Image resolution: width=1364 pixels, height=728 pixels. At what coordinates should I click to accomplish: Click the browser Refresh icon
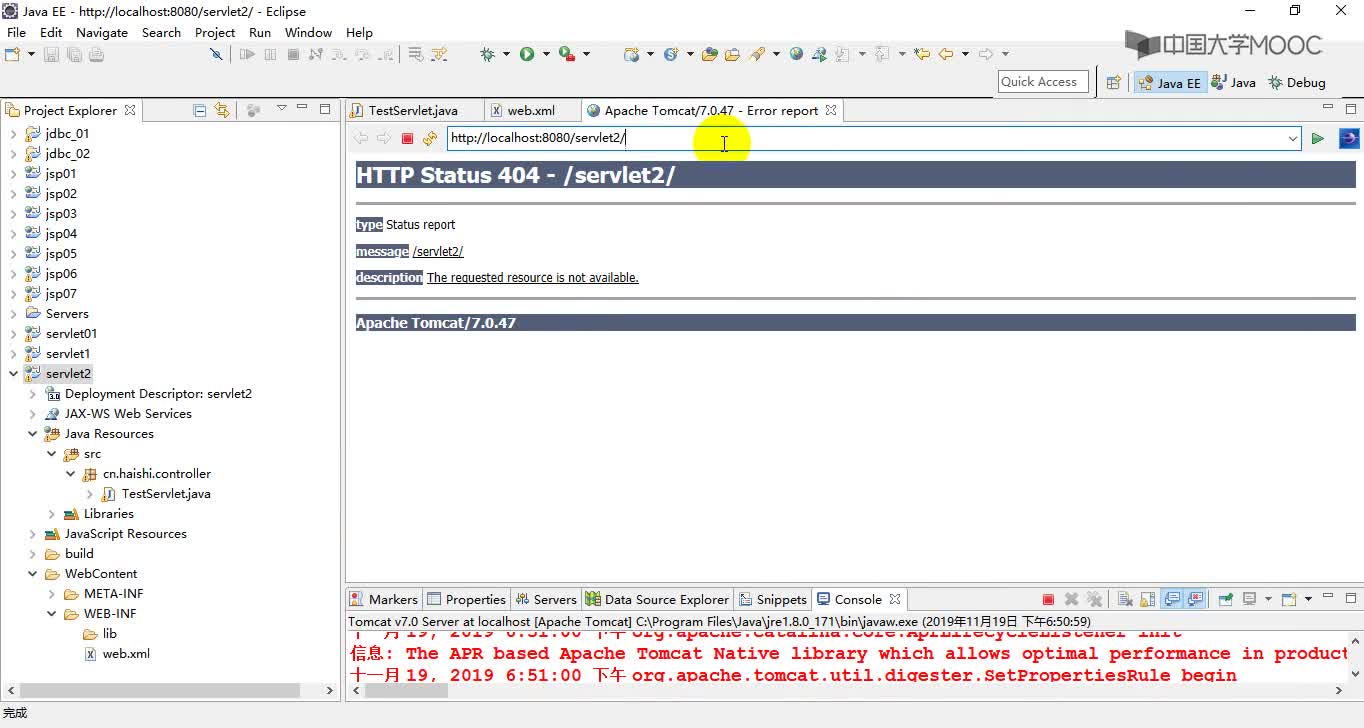[430, 138]
